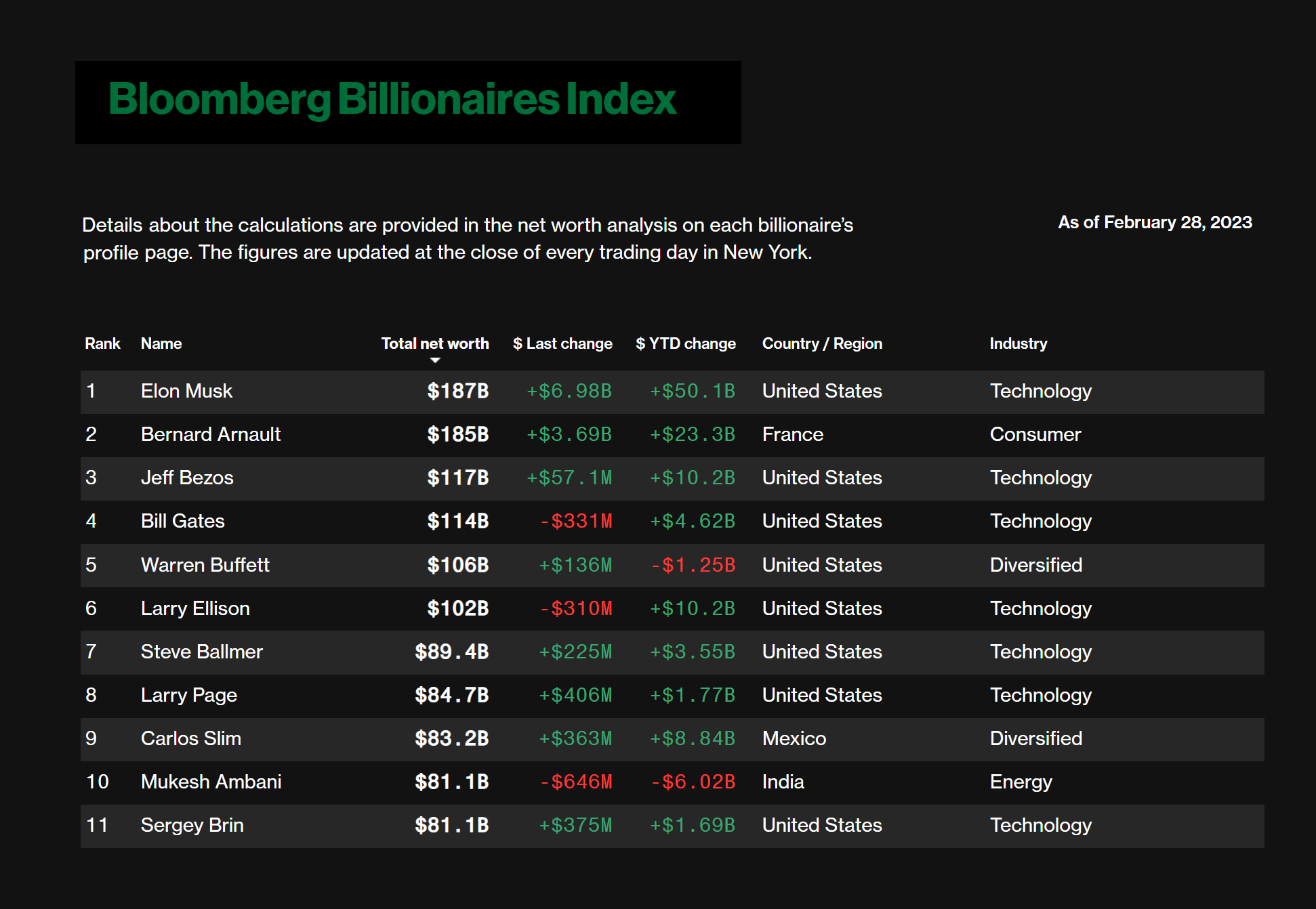Open Bill Gates profile page
The height and width of the screenshot is (909, 1316).
182,521
